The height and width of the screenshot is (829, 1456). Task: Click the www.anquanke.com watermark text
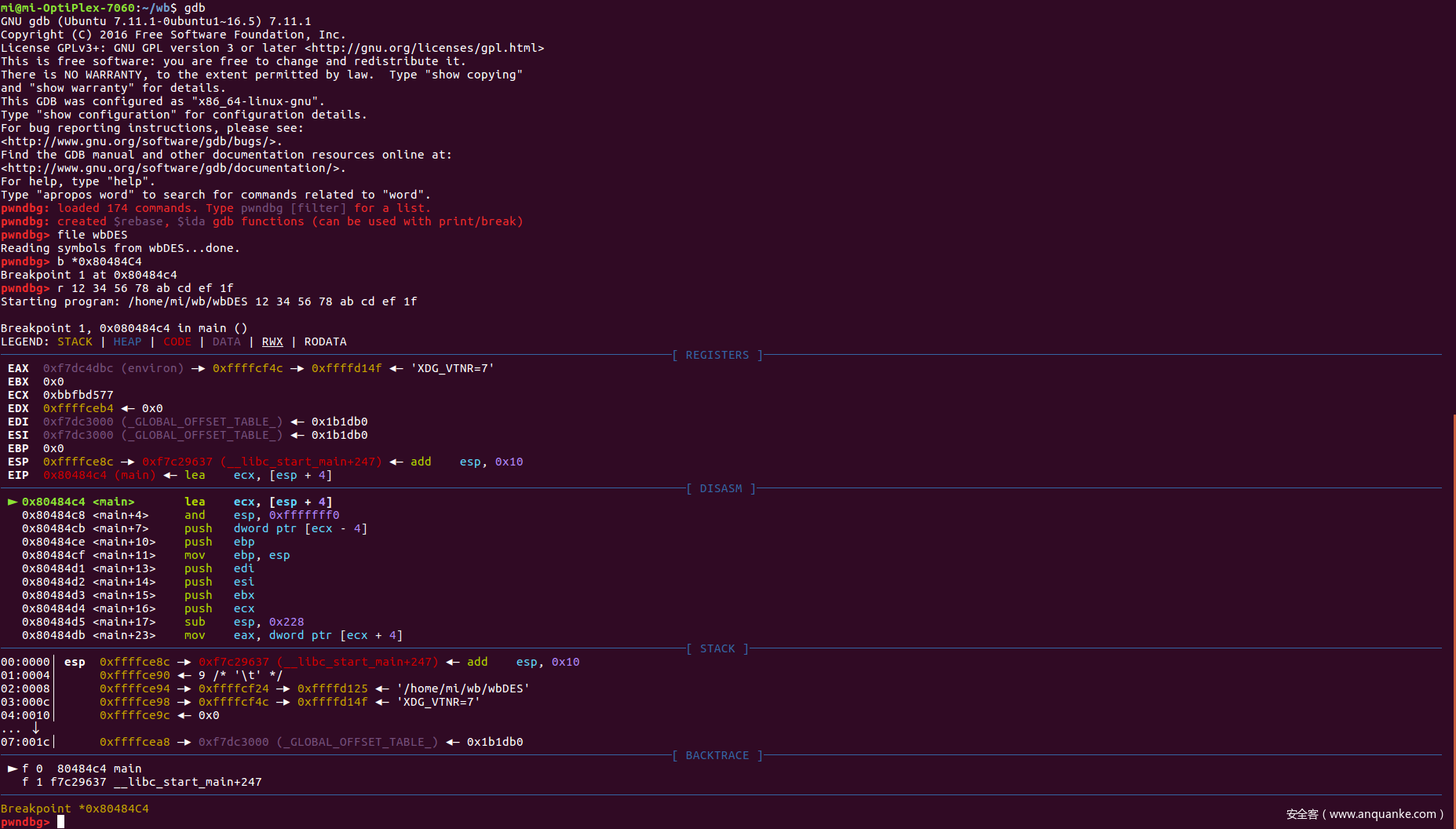click(1364, 814)
